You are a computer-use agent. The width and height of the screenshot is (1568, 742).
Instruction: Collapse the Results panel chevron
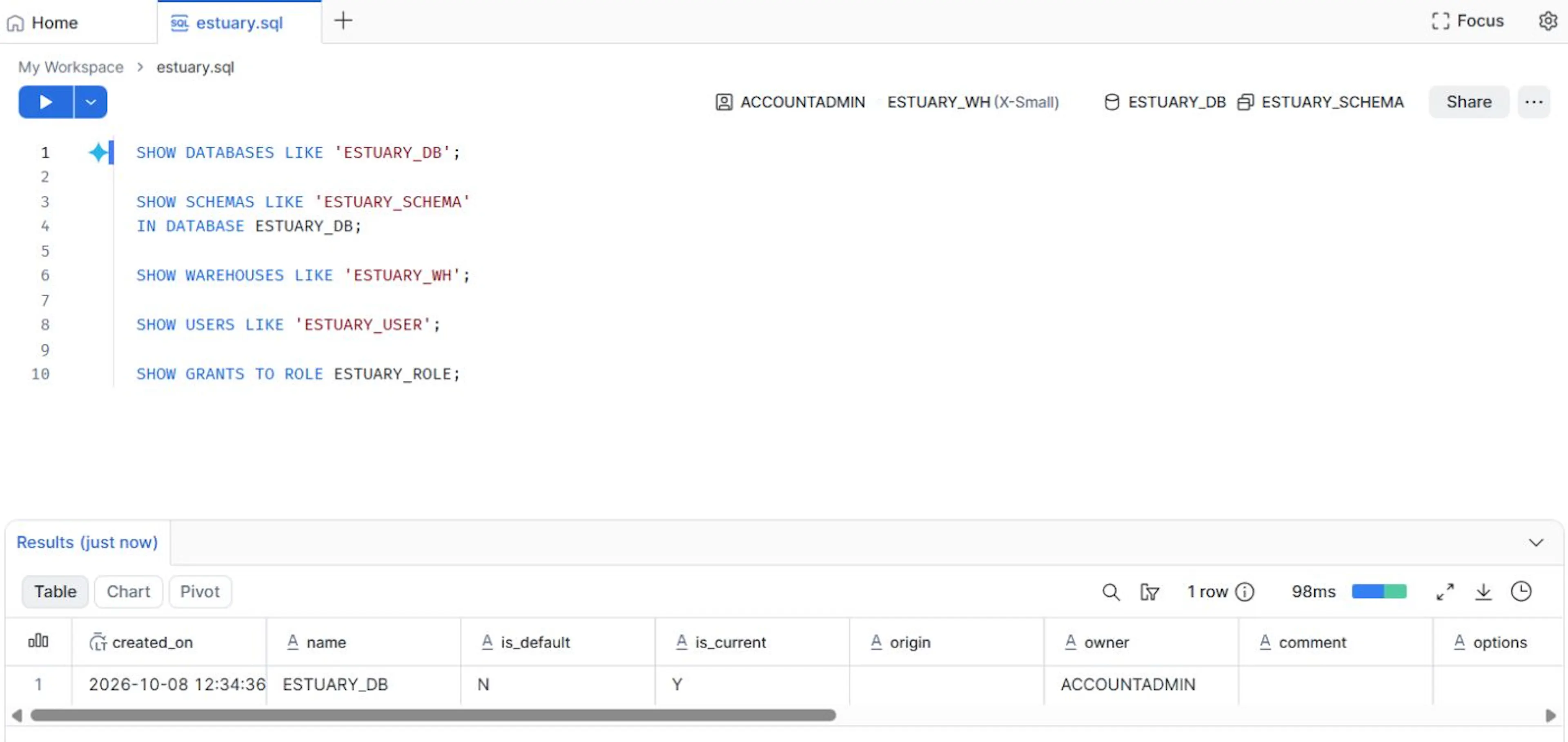[1536, 542]
